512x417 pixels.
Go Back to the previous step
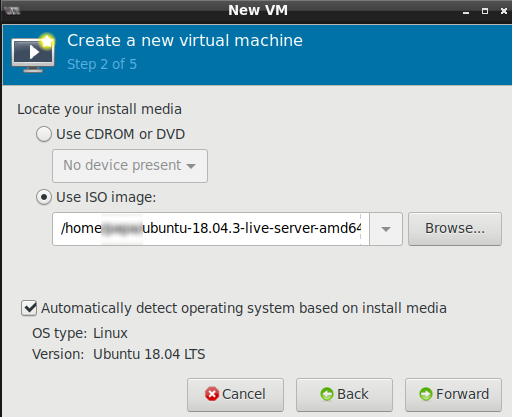[344, 395]
